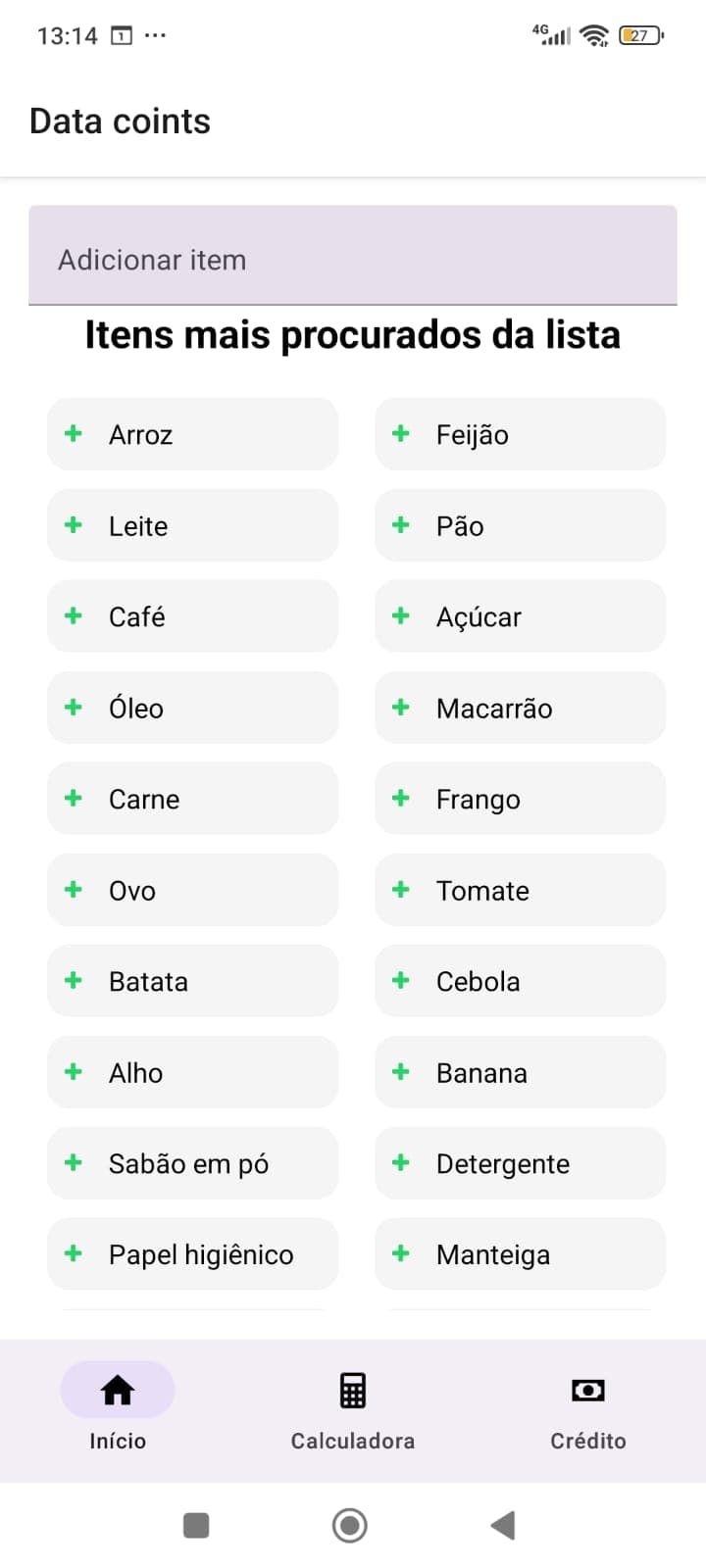The height and width of the screenshot is (1568, 706).
Task: Add Leite to the list
Action: (x=192, y=525)
